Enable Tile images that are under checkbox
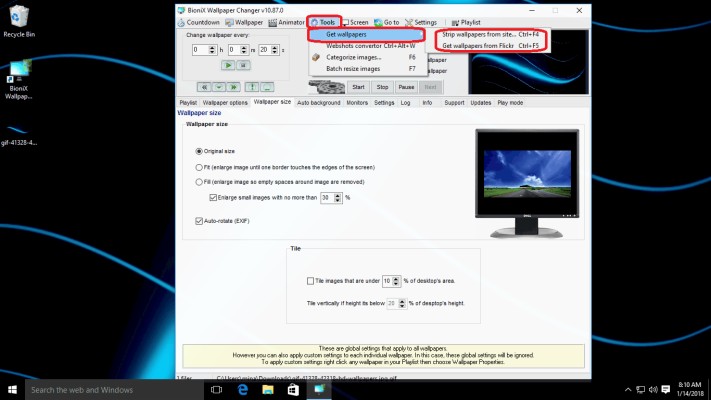The width and height of the screenshot is (711, 400). tap(309, 282)
